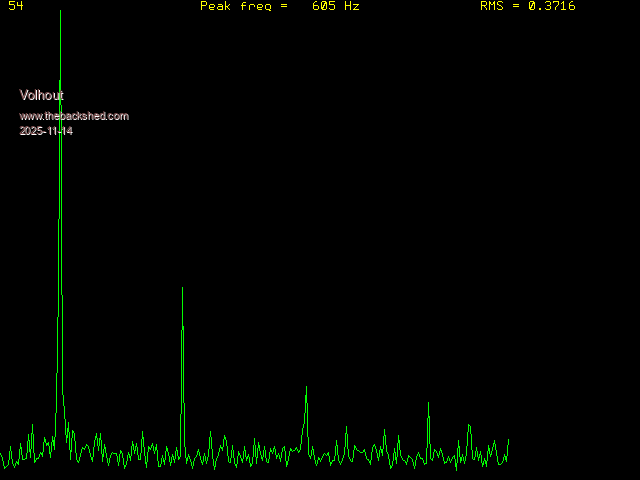Select the 605 peak frequency value

(323, 6)
